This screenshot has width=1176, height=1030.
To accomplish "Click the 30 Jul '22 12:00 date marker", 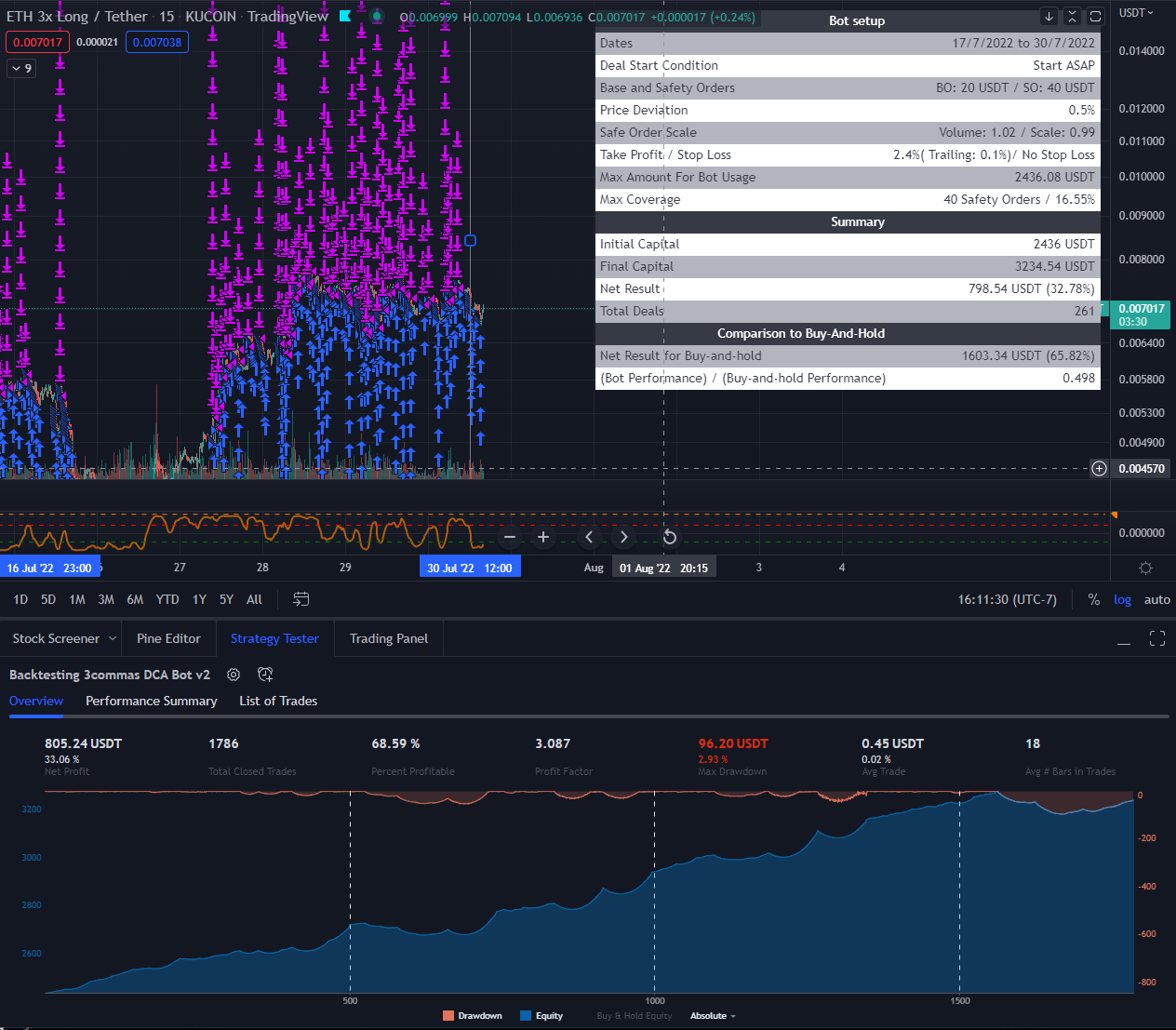I will (x=470, y=568).
